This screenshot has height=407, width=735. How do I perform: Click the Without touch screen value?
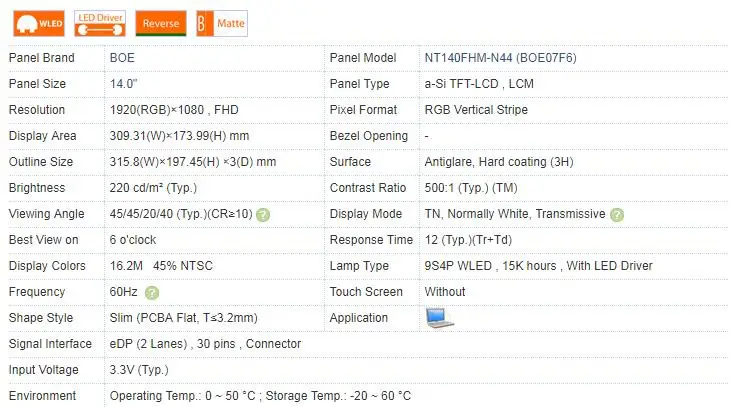(x=444, y=292)
